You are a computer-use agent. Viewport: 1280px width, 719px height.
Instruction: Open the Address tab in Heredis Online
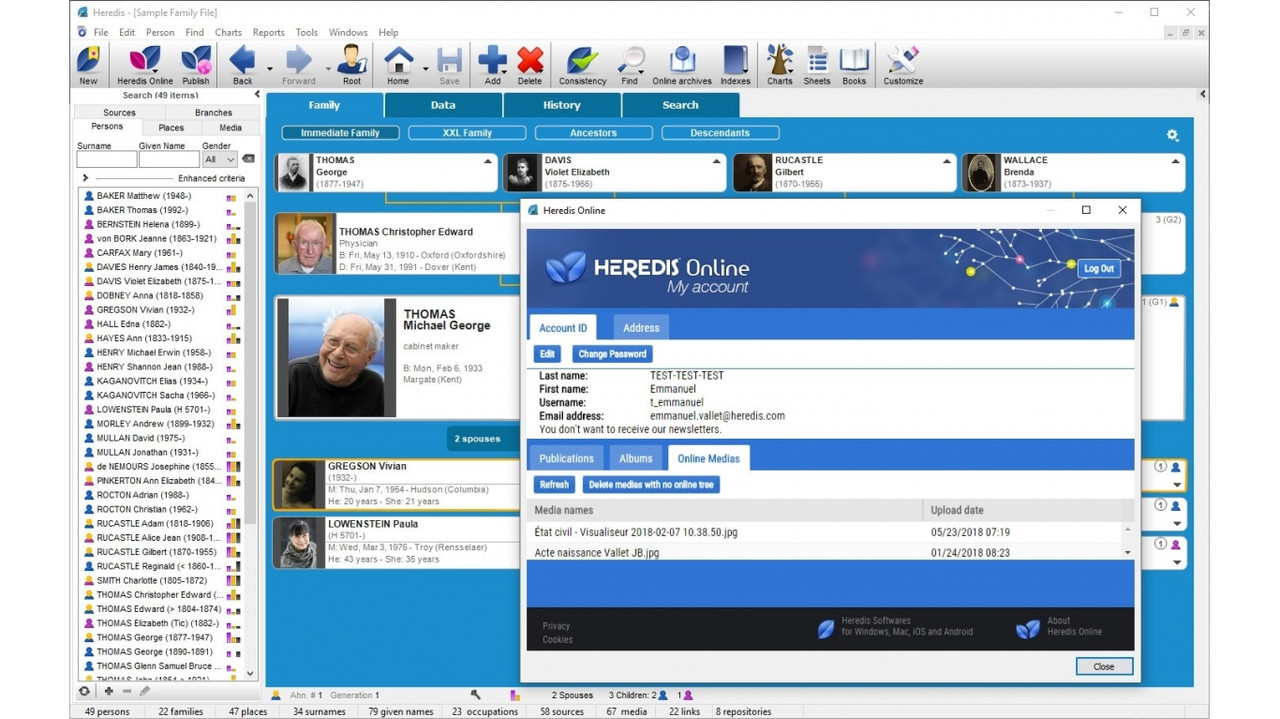click(641, 327)
